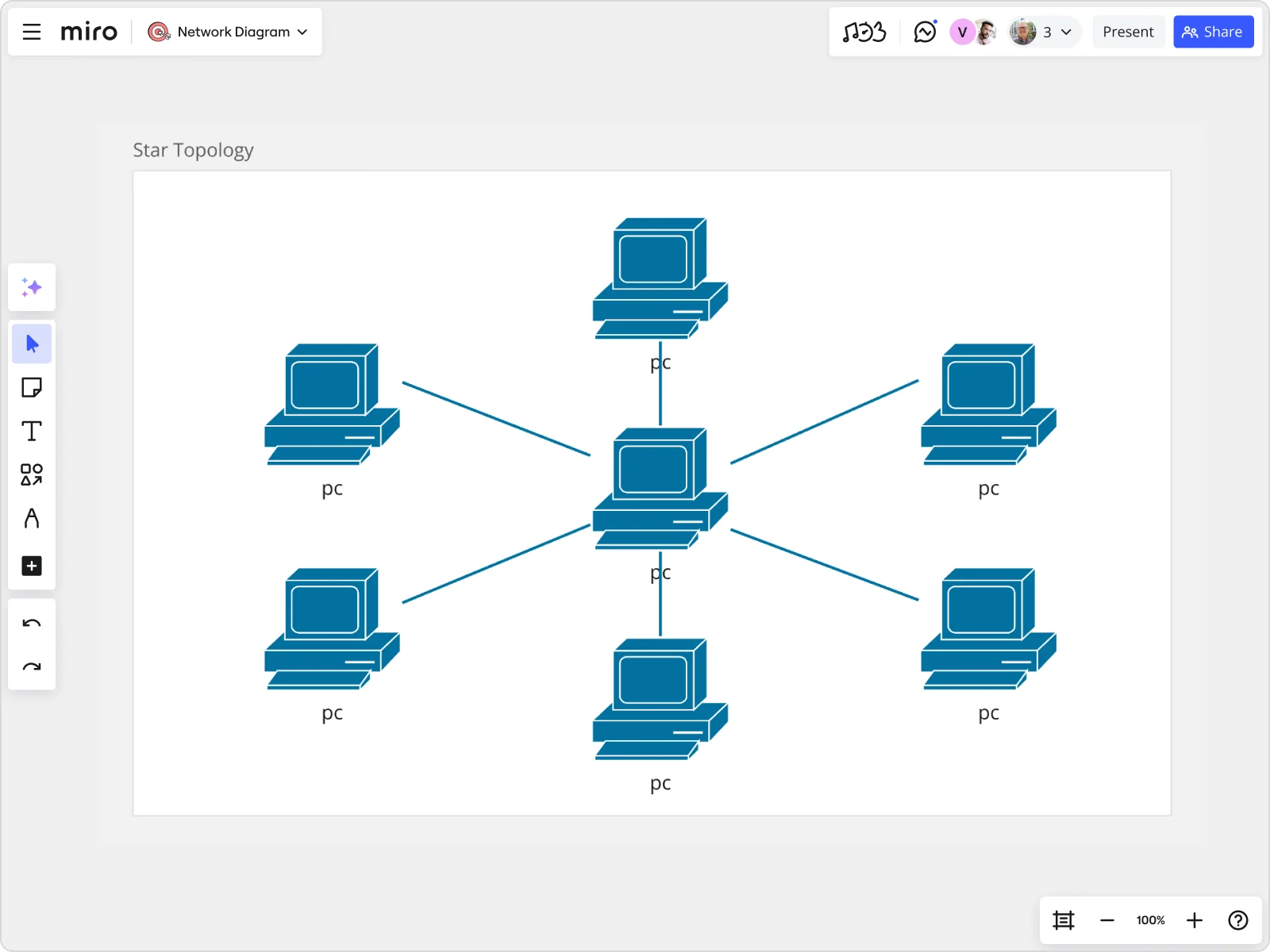Select the upper-right PC computer shape
The height and width of the screenshot is (952, 1270).
[x=988, y=405]
